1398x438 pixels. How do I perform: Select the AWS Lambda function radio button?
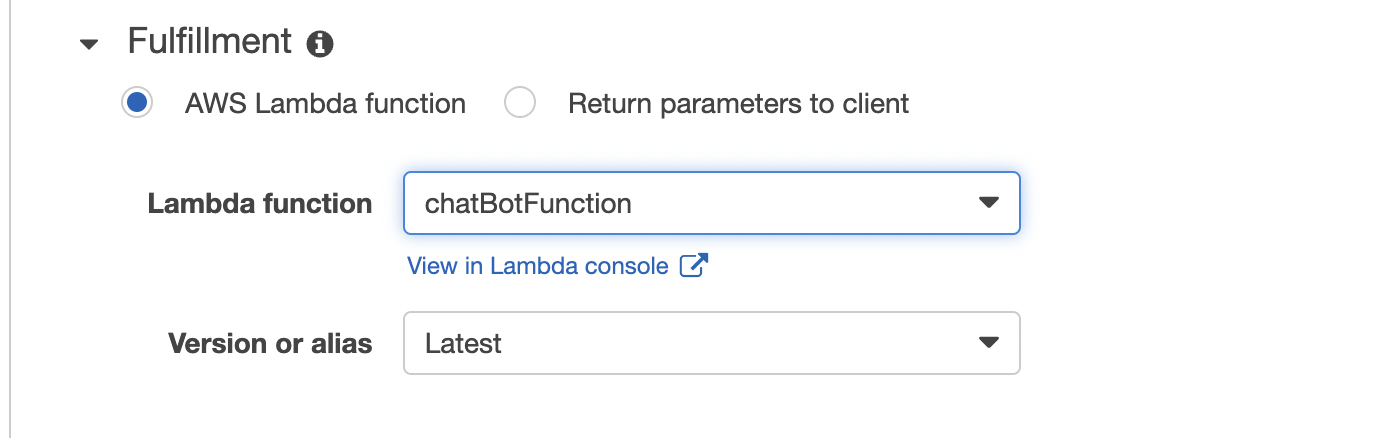tap(137, 103)
